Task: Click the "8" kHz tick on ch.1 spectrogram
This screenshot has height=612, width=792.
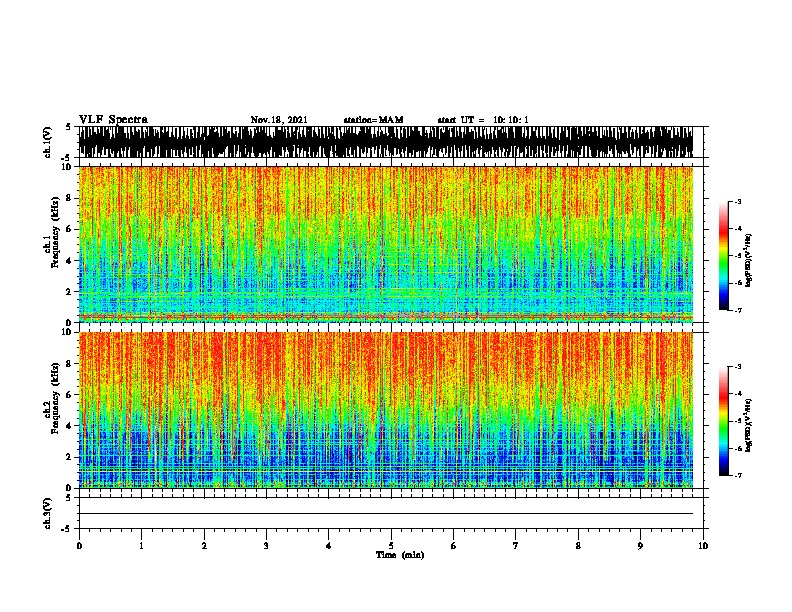Action: point(70,198)
